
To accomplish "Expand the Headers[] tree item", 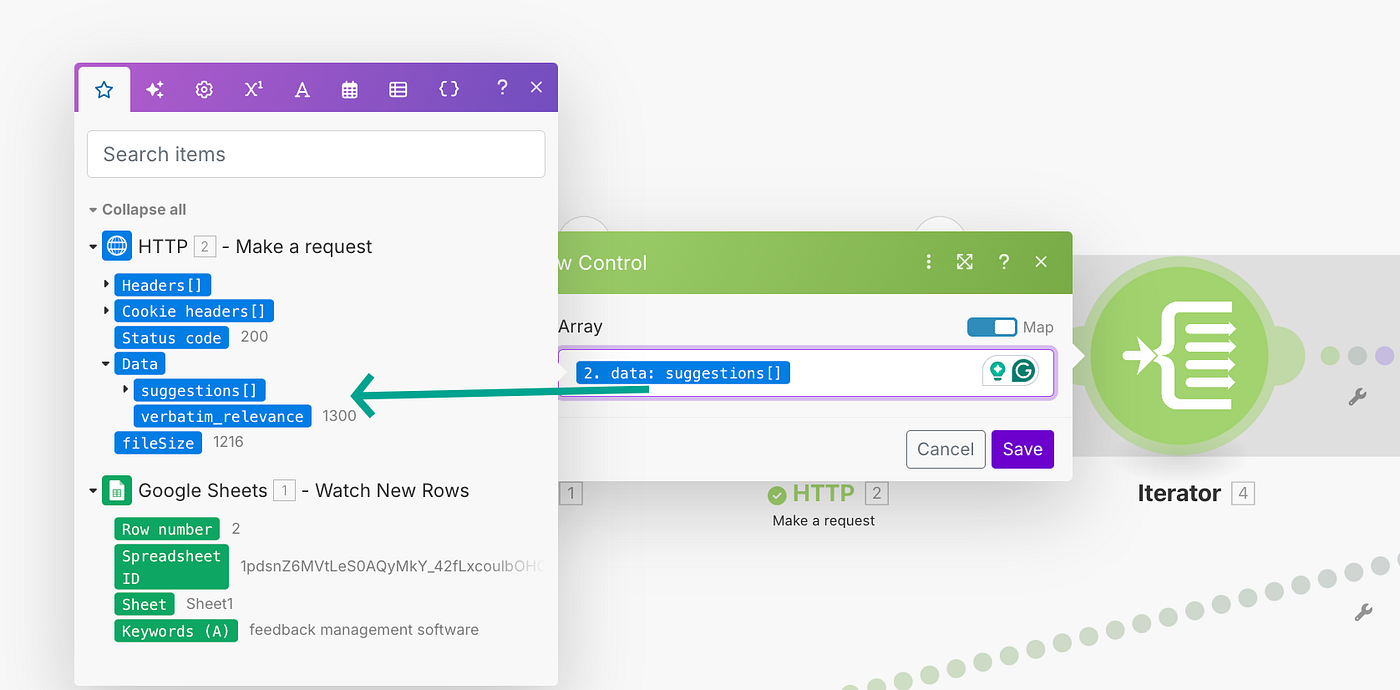I will tap(107, 285).
